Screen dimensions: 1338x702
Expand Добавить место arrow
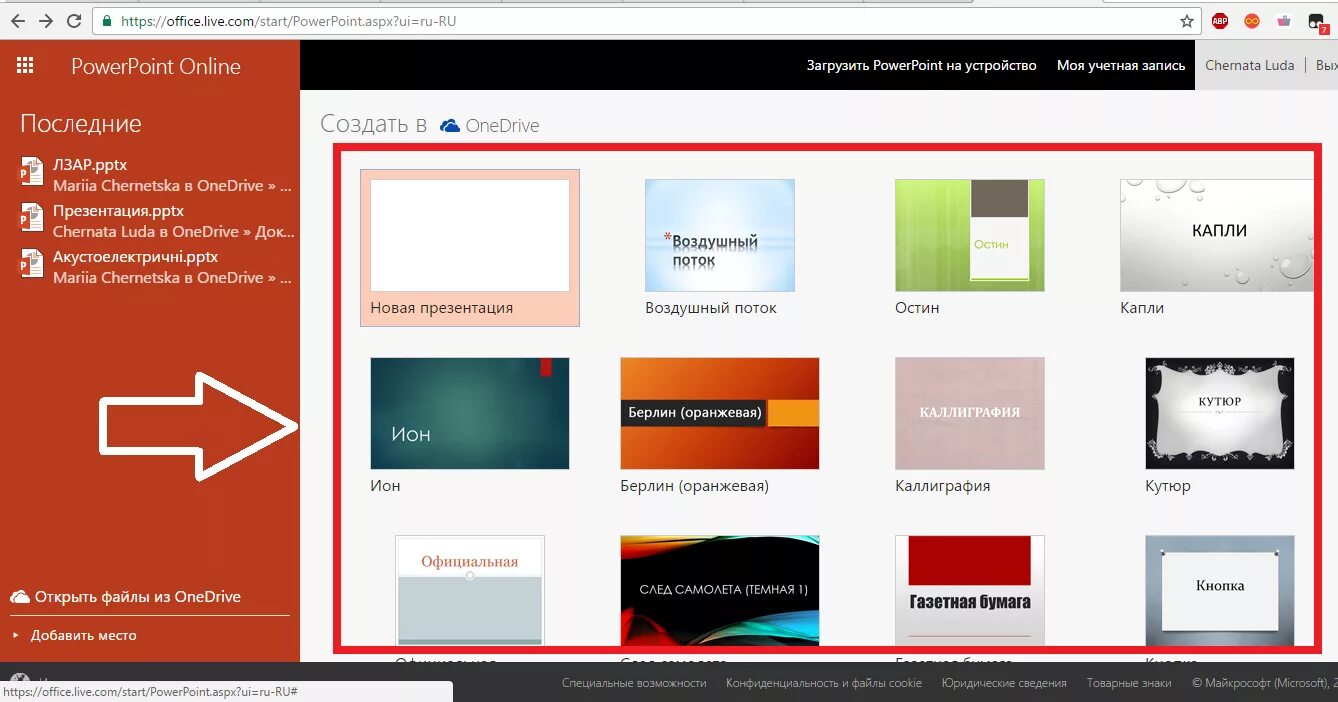tap(15, 635)
